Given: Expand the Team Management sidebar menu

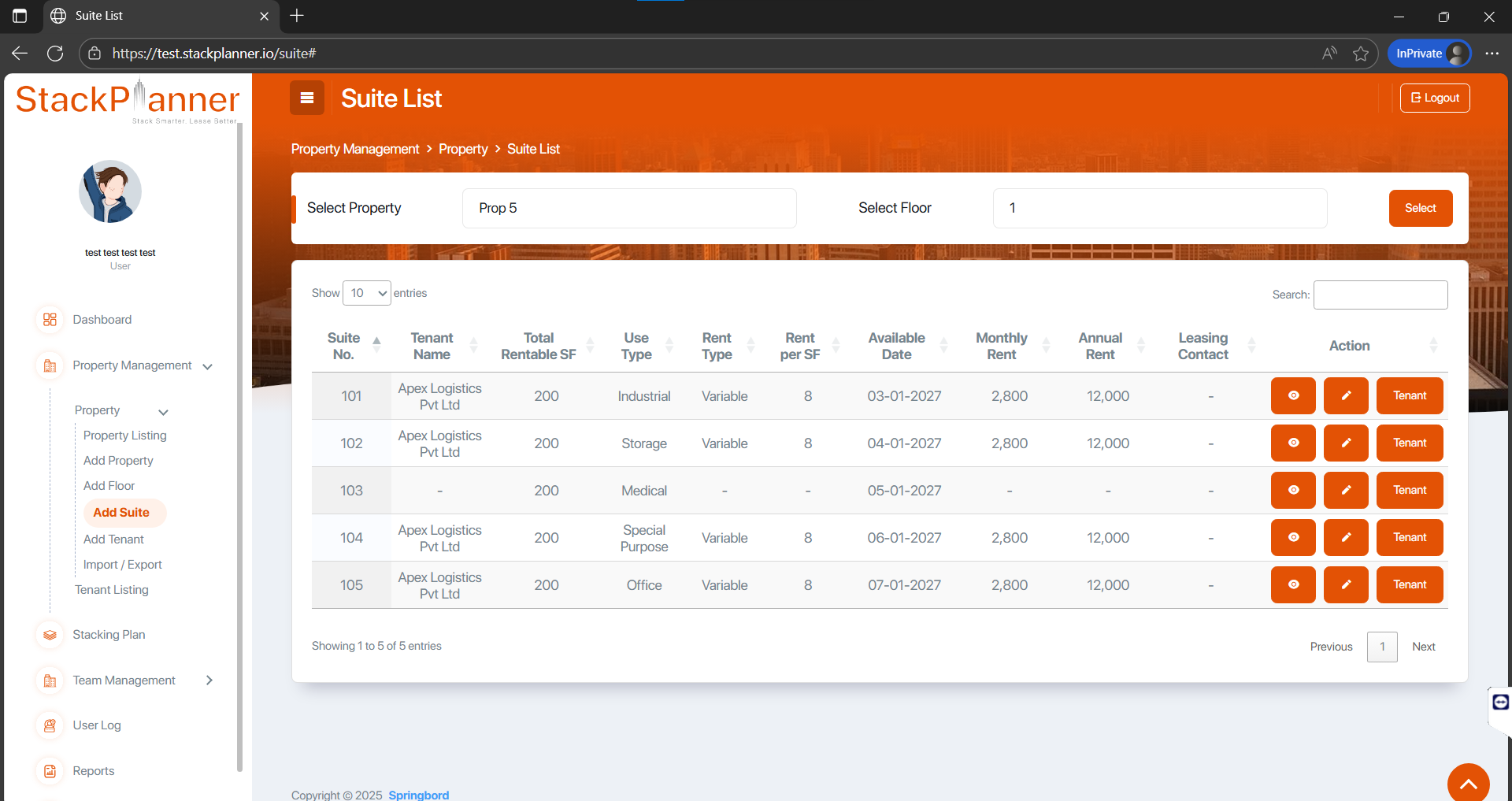Looking at the screenshot, I should pos(124,680).
